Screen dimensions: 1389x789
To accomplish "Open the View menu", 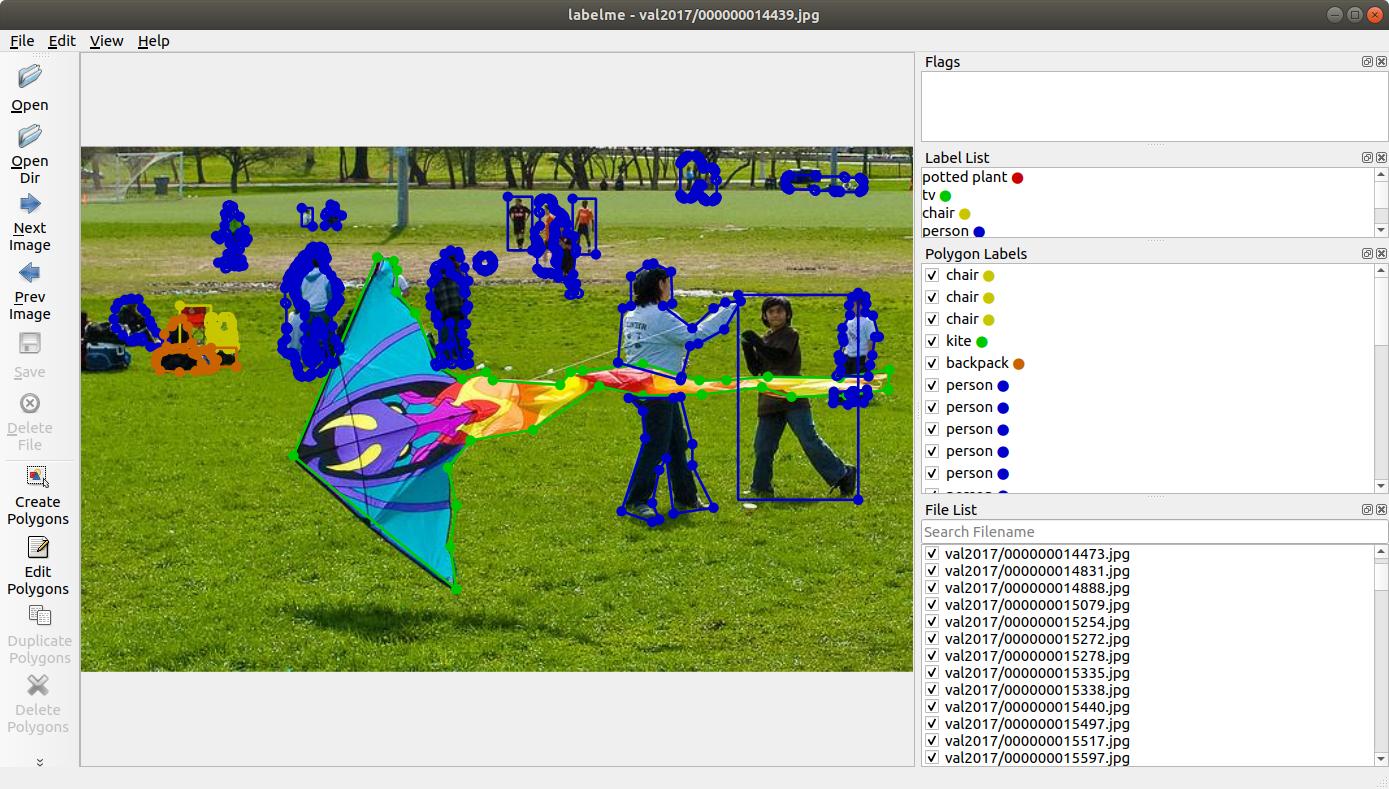I will 106,41.
